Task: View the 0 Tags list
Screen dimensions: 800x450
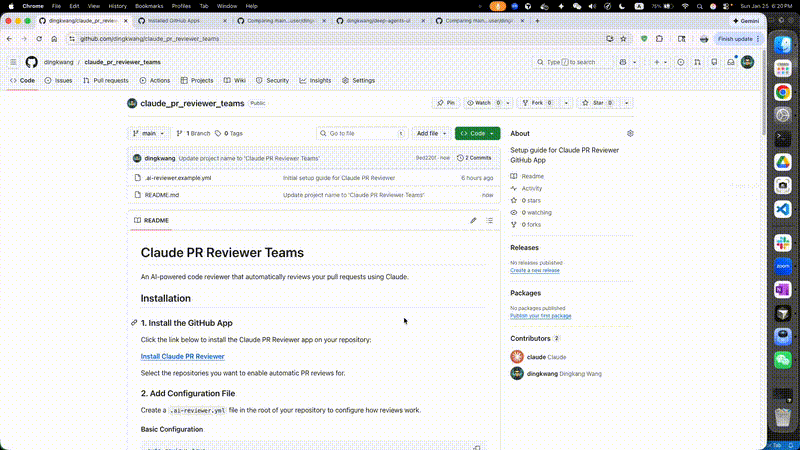Action: pos(229,133)
